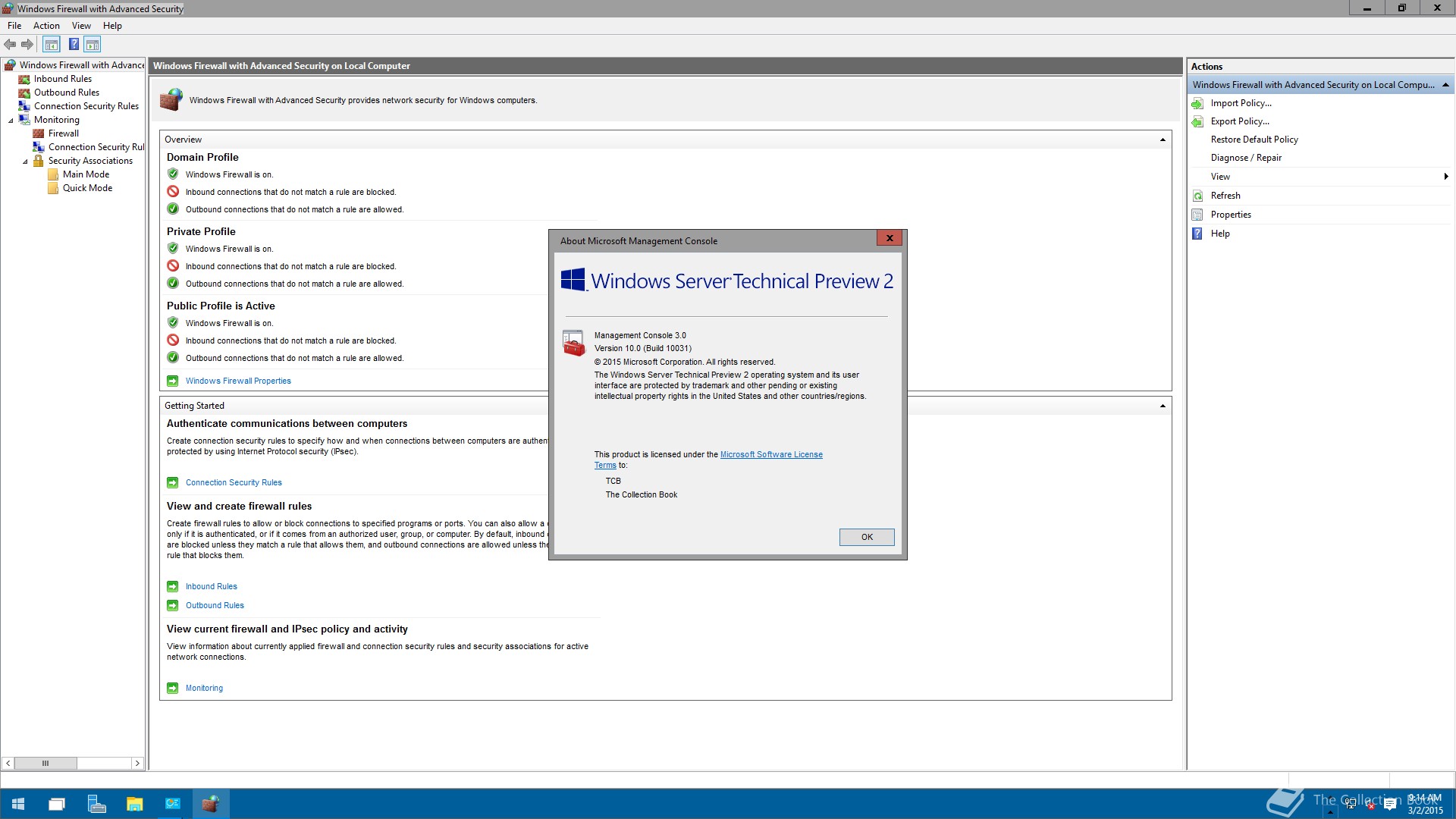The height and width of the screenshot is (819, 1456).
Task: Click the Refresh action text
Action: pyautogui.click(x=1225, y=196)
